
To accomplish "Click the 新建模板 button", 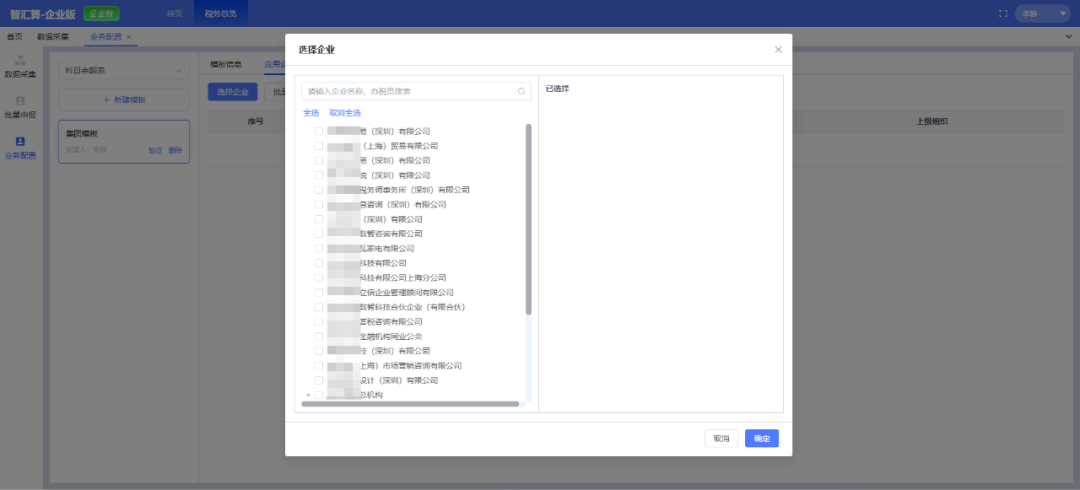I will point(123,100).
